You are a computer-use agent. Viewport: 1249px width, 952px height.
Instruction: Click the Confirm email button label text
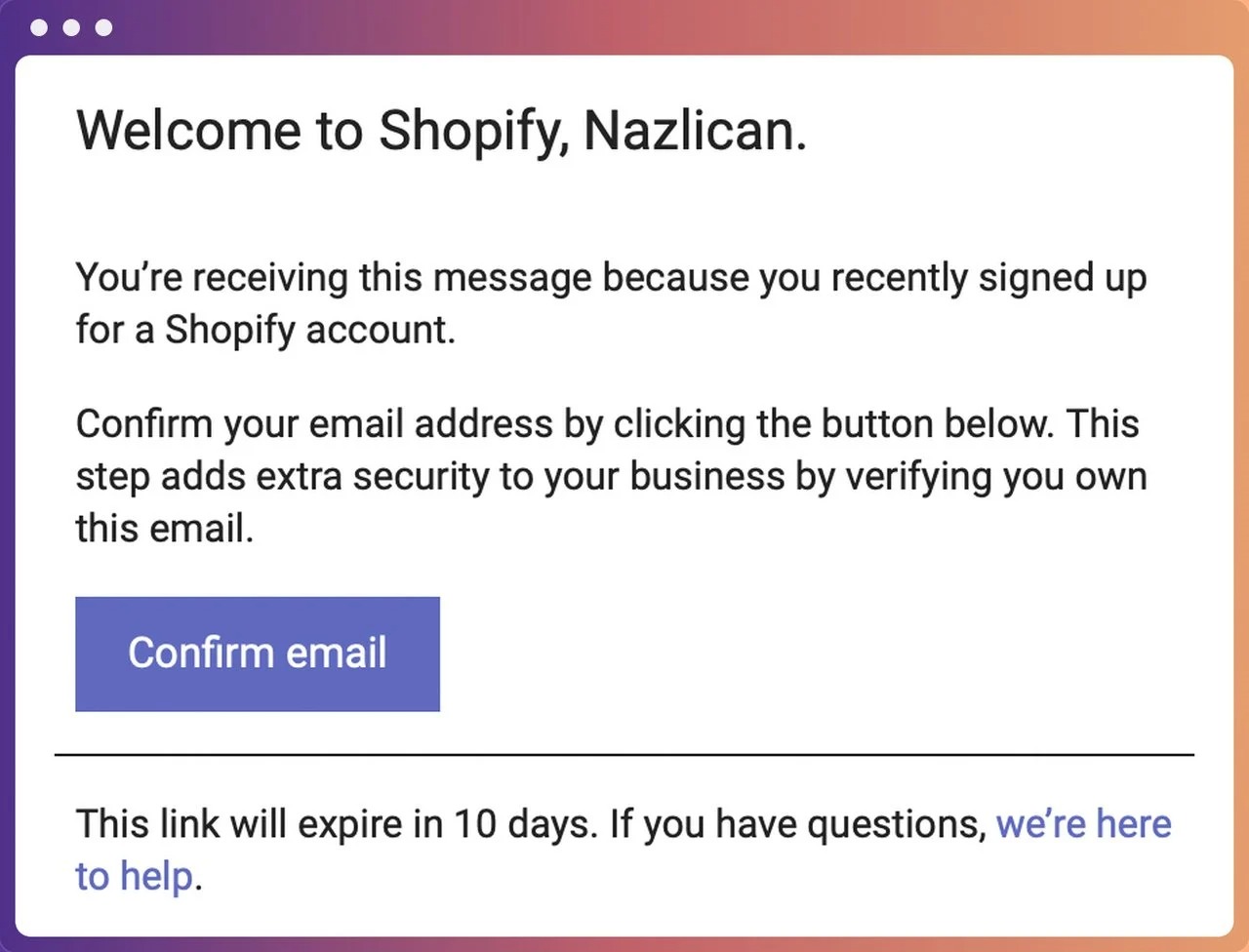click(257, 654)
